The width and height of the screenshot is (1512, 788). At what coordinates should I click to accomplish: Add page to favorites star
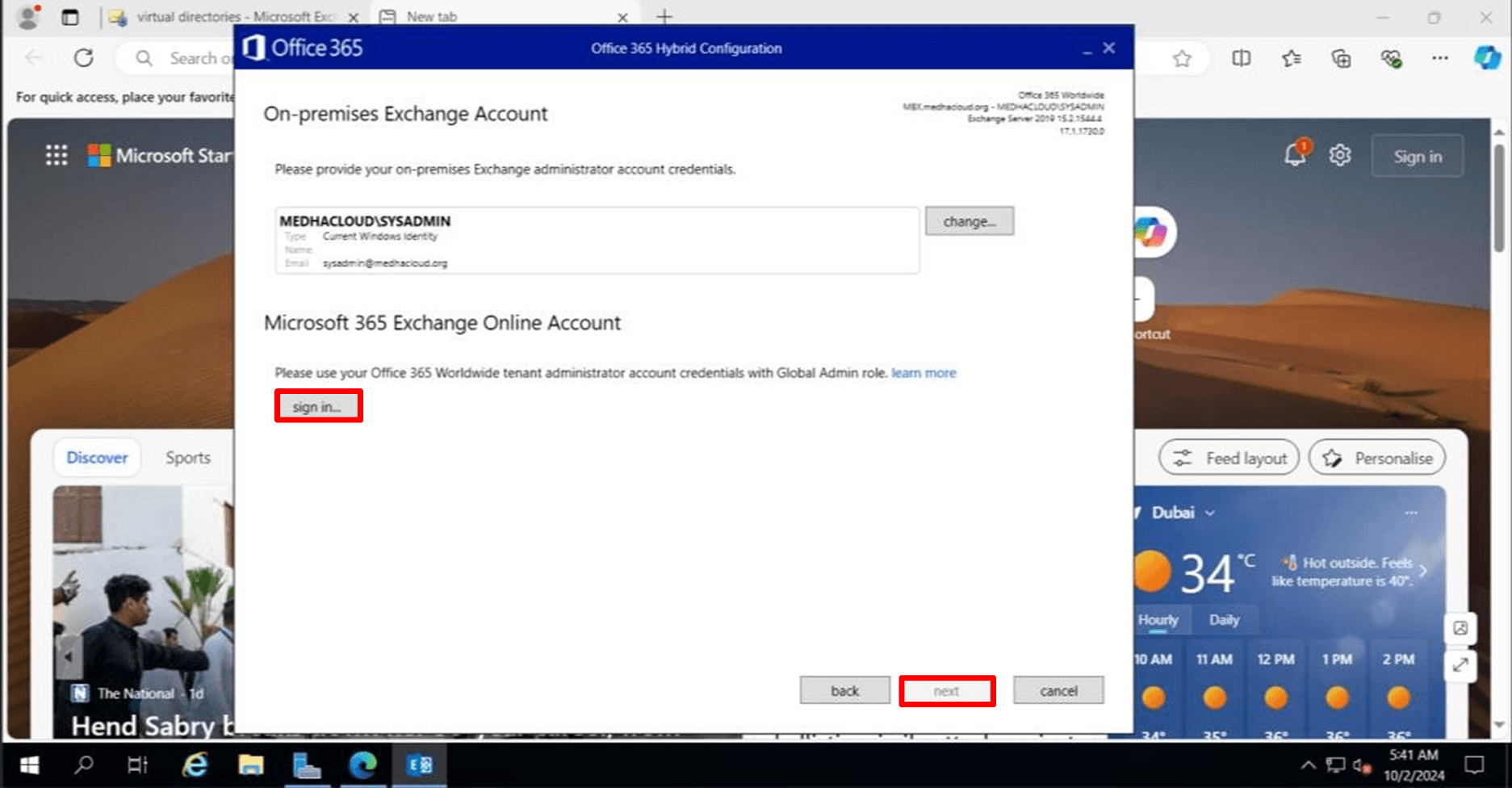pos(1182,58)
